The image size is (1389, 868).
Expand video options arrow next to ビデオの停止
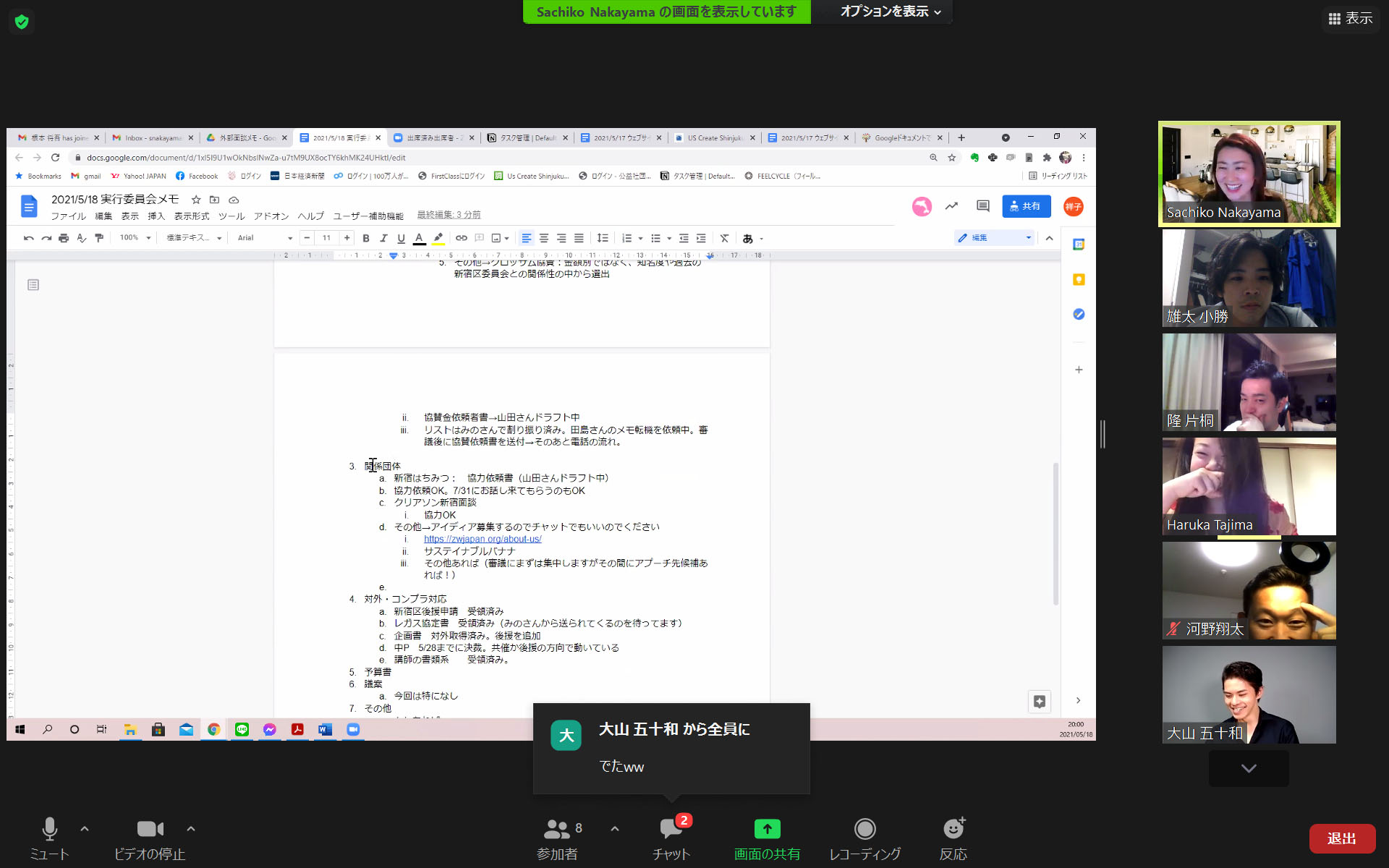pyautogui.click(x=191, y=828)
